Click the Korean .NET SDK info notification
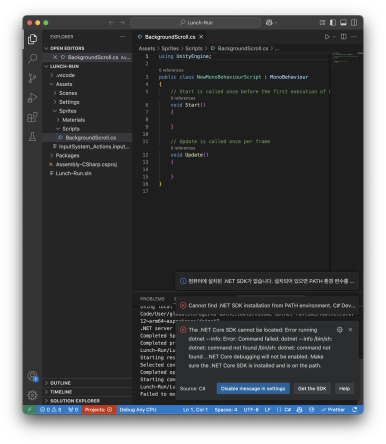Screen dimensions: 386x444 point(267,281)
